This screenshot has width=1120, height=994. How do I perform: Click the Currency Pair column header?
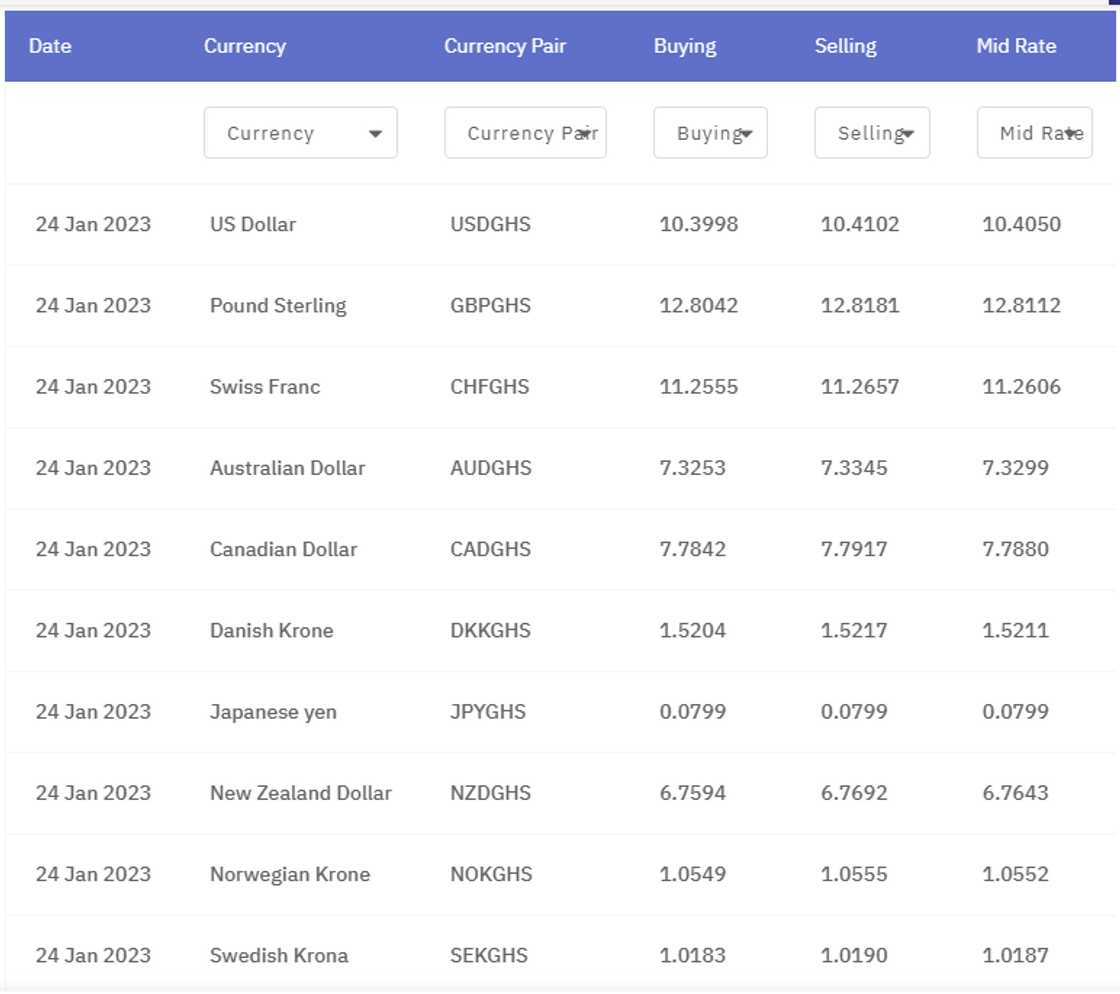[x=504, y=46]
